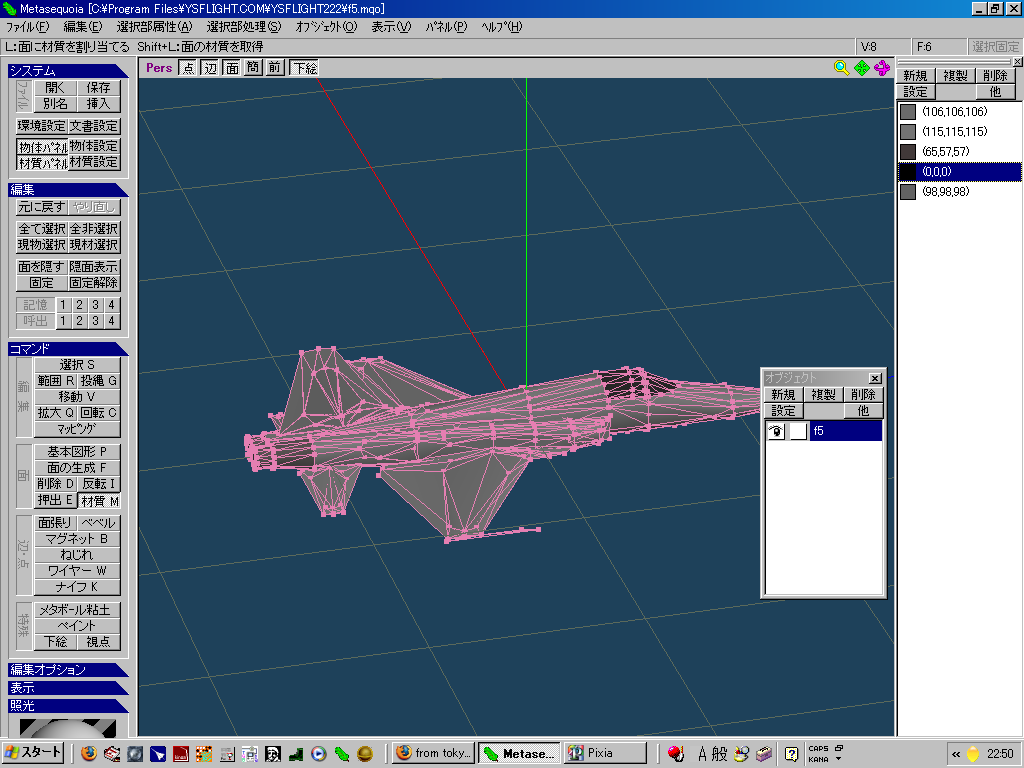This screenshot has height=768, width=1024.
Task: Click the 保存 save button
Action: (x=99, y=88)
